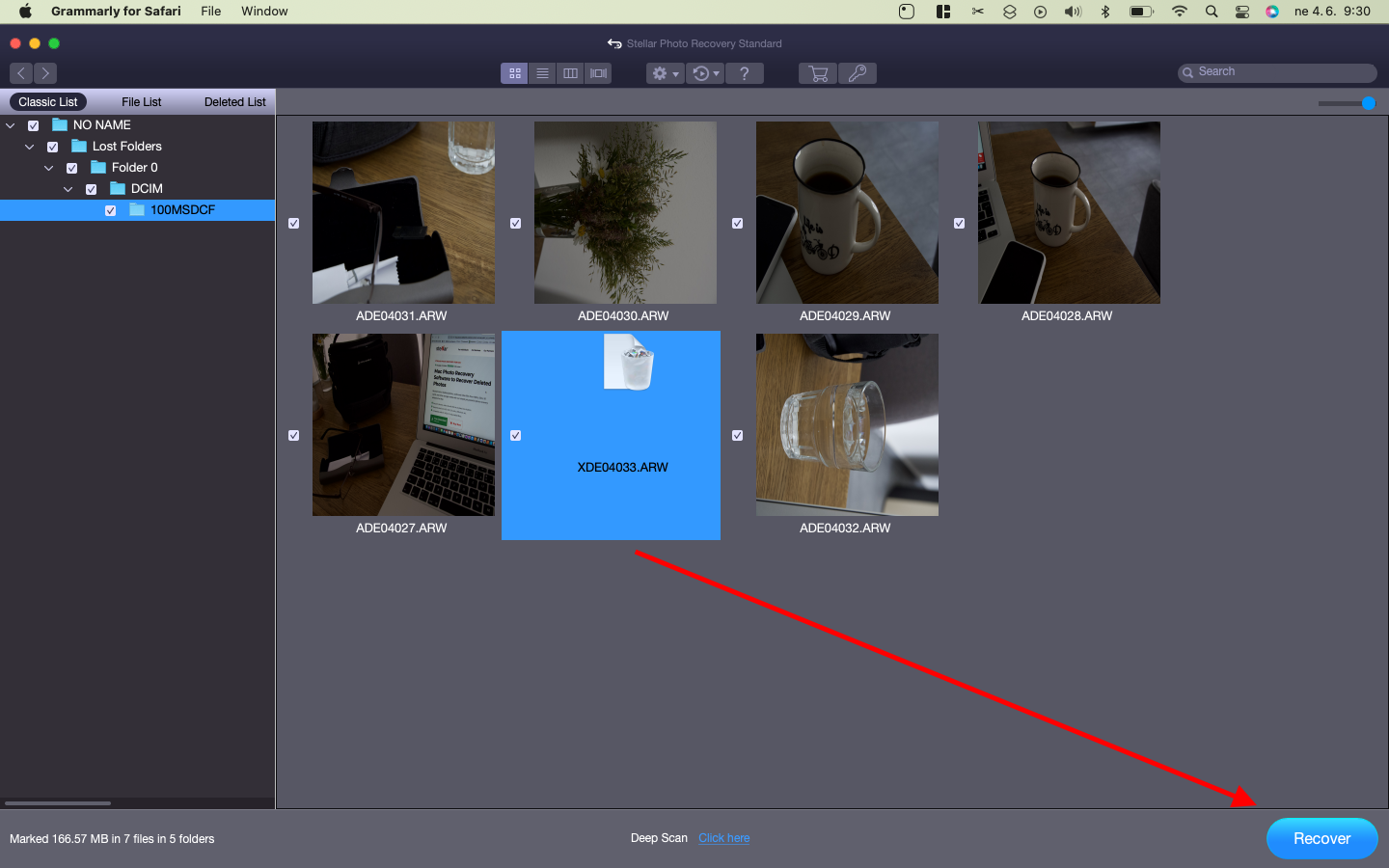Open the activation key icon
This screenshot has width=1389, height=868.
tap(858, 73)
